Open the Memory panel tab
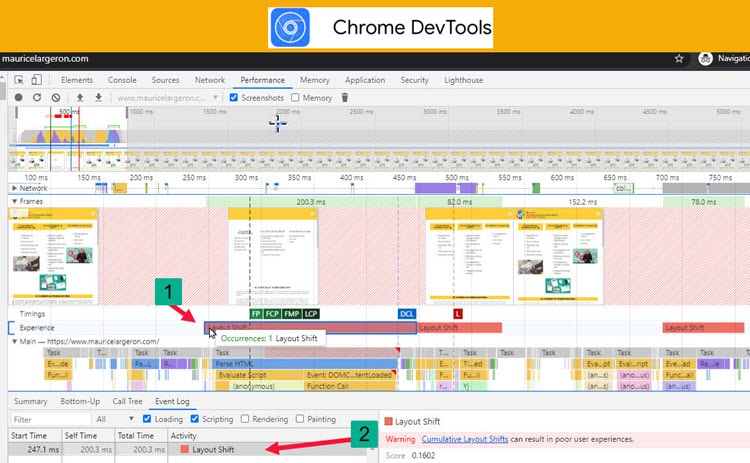Viewport: 750px width, 463px height. (315, 80)
